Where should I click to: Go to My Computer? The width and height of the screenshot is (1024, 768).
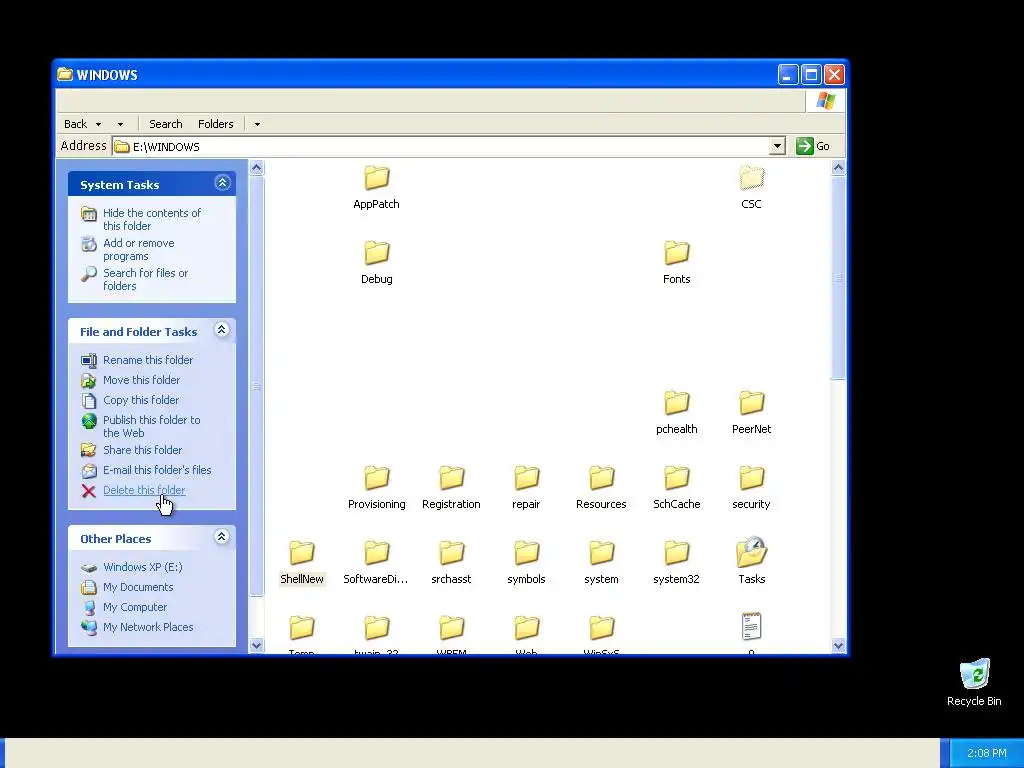point(135,607)
